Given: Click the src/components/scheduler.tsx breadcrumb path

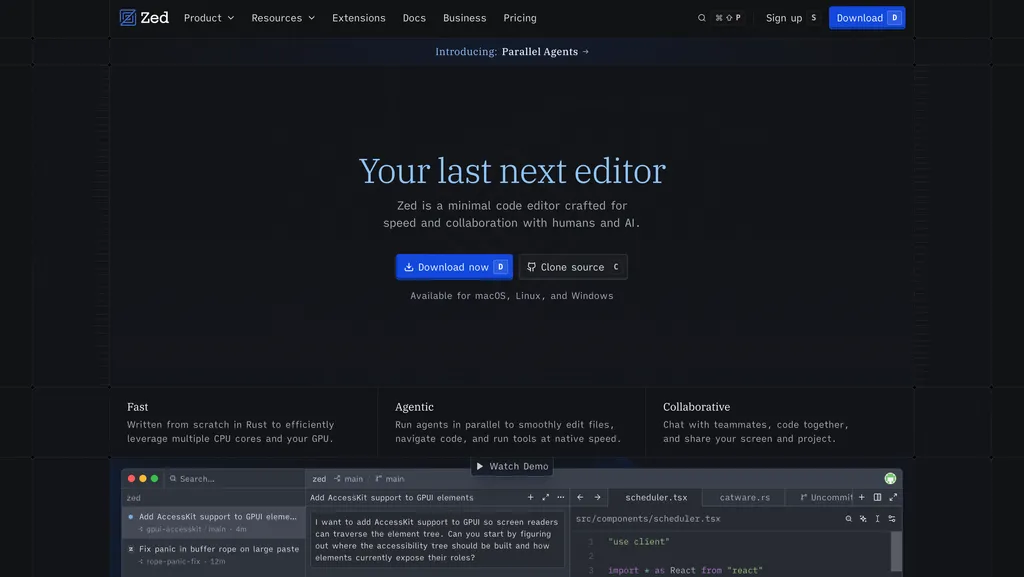Looking at the screenshot, I should [x=648, y=519].
